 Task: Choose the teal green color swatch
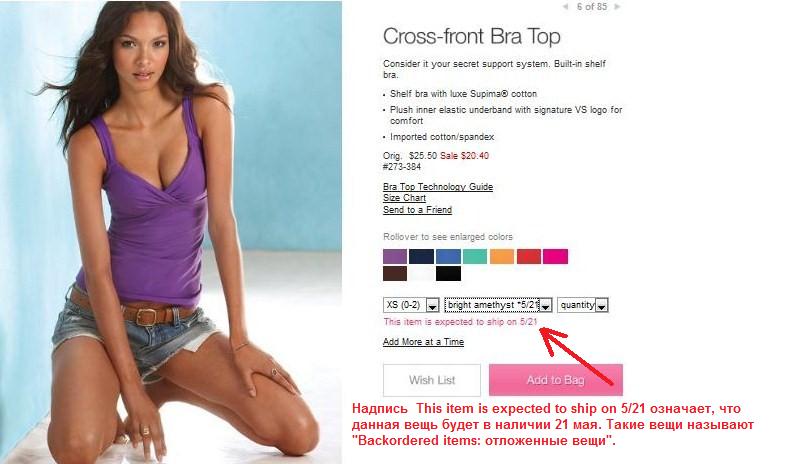475,256
